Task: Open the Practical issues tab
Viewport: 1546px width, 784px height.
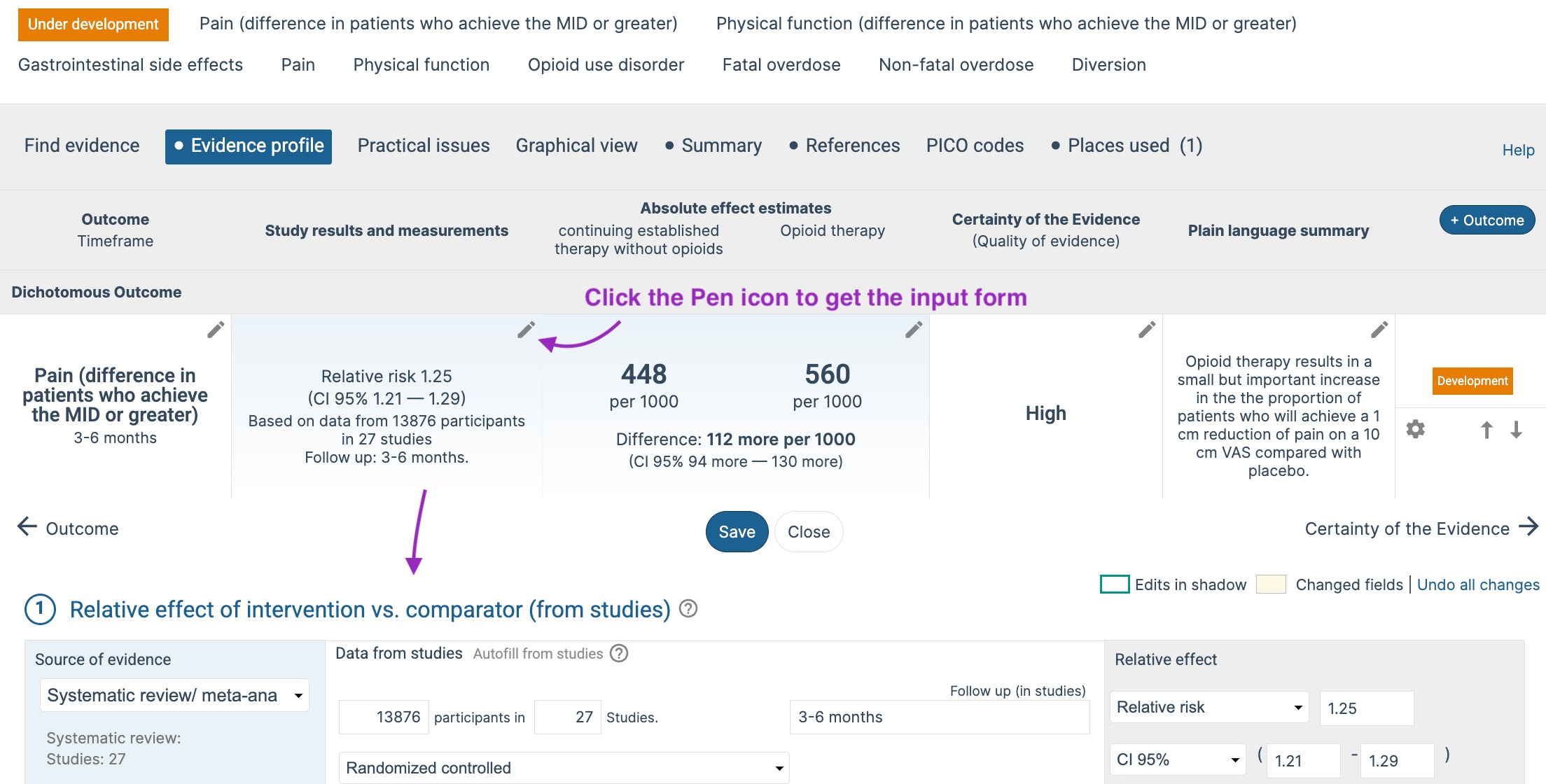Action: [424, 146]
